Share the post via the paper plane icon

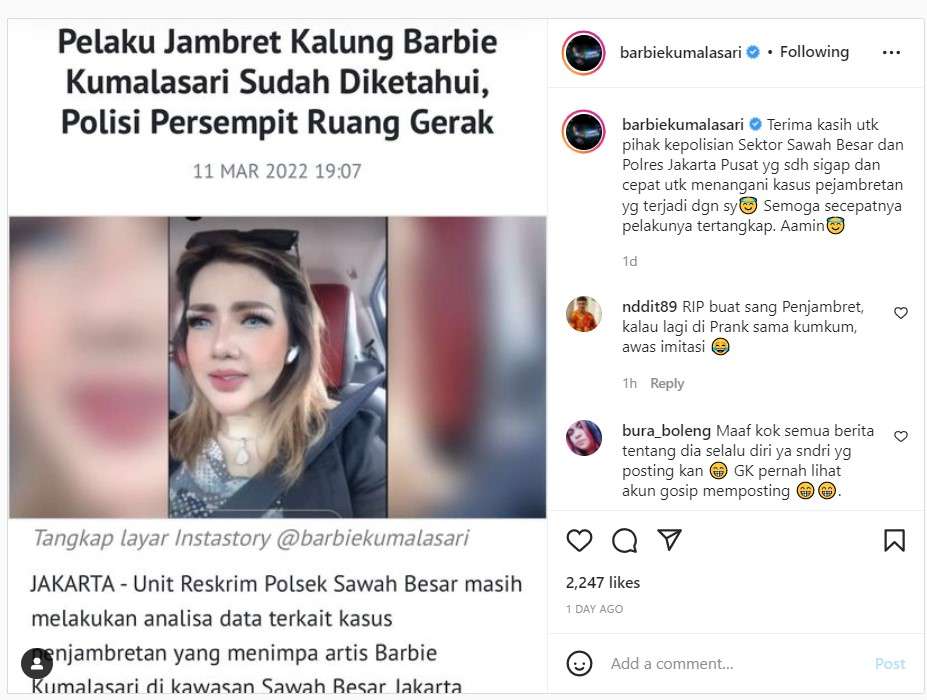(x=669, y=539)
